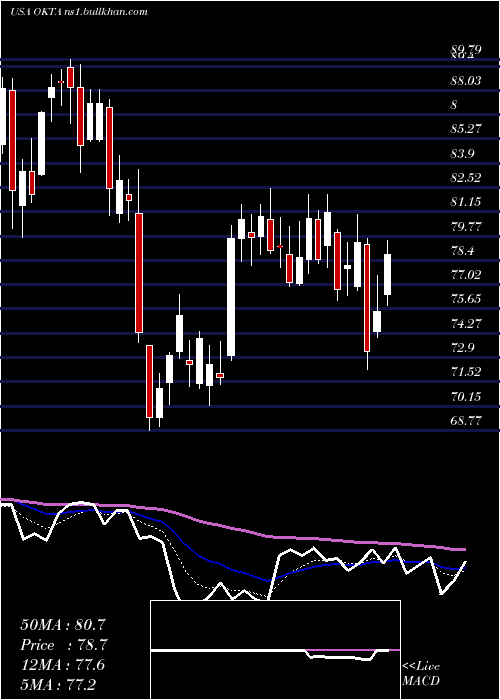Click the 70.15 price axis label
This screenshot has width=500, height=700.
(x=467, y=396)
